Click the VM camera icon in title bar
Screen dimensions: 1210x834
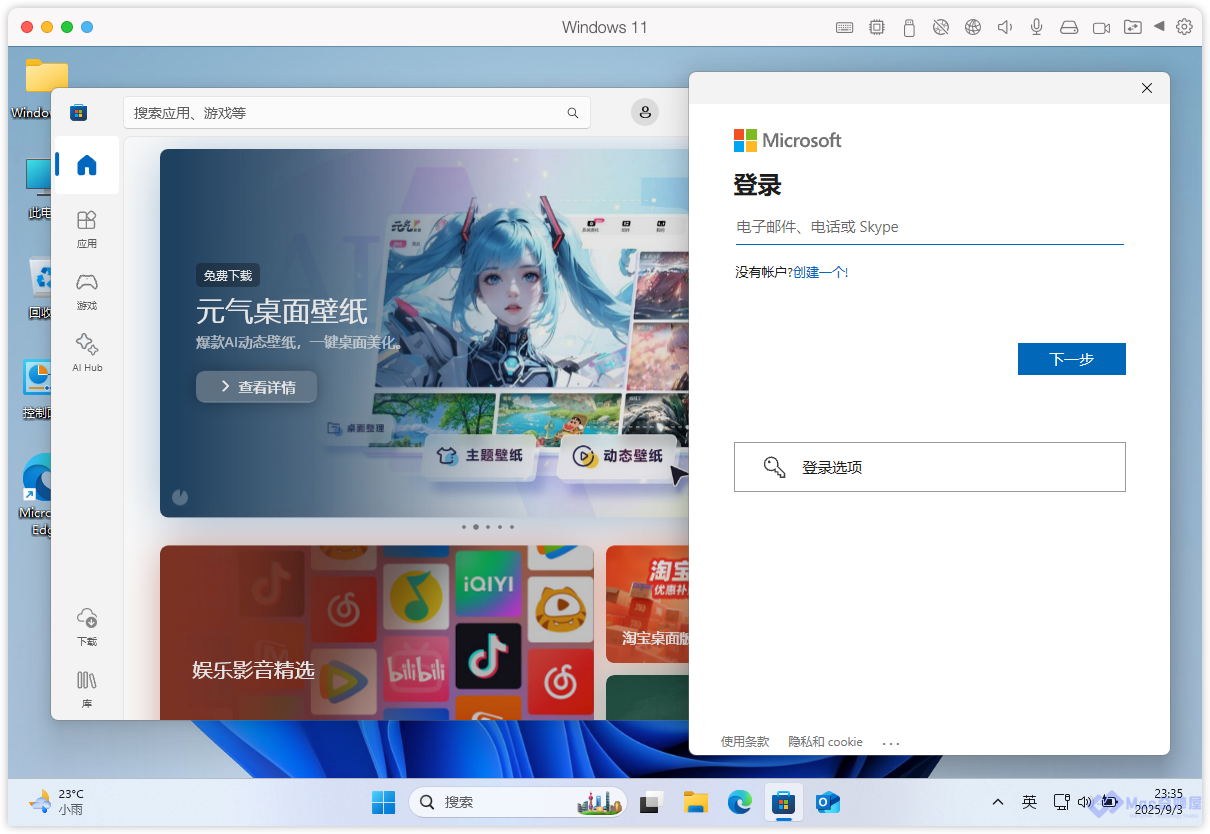pyautogui.click(x=1101, y=27)
